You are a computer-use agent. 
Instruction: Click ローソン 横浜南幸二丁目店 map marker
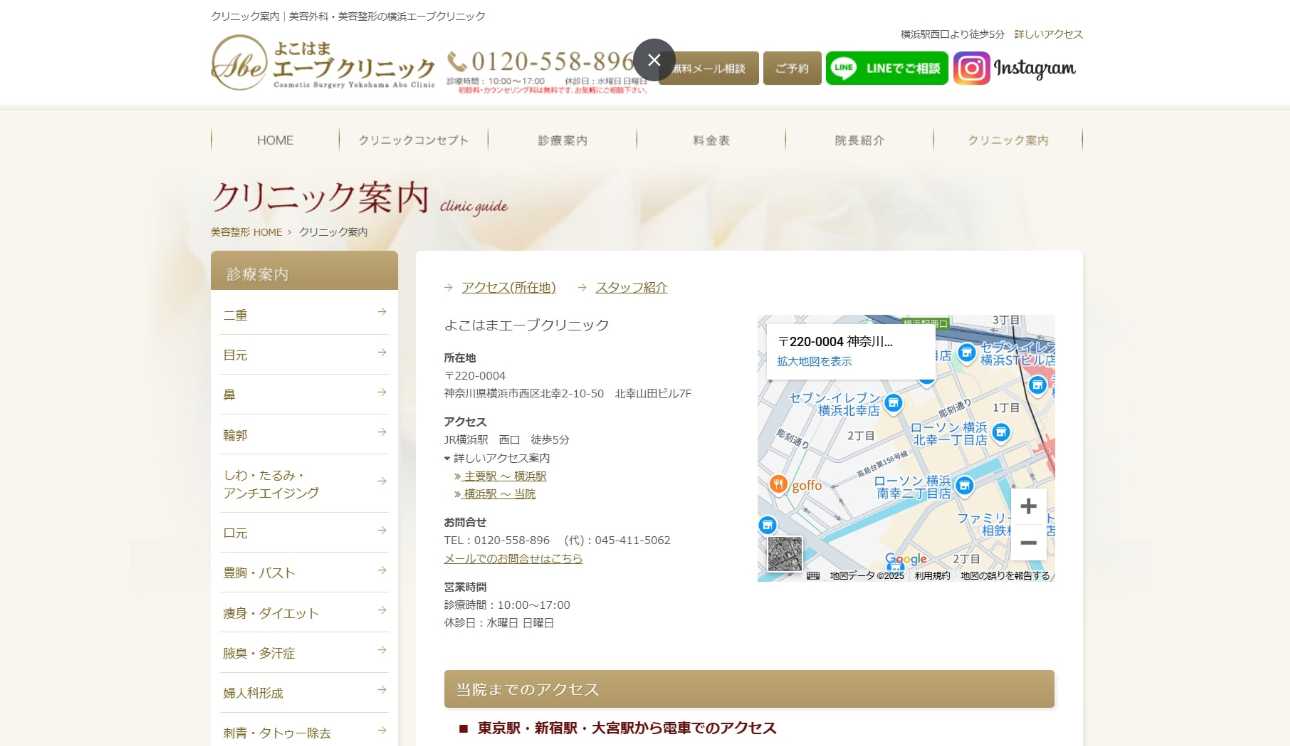pos(964,486)
